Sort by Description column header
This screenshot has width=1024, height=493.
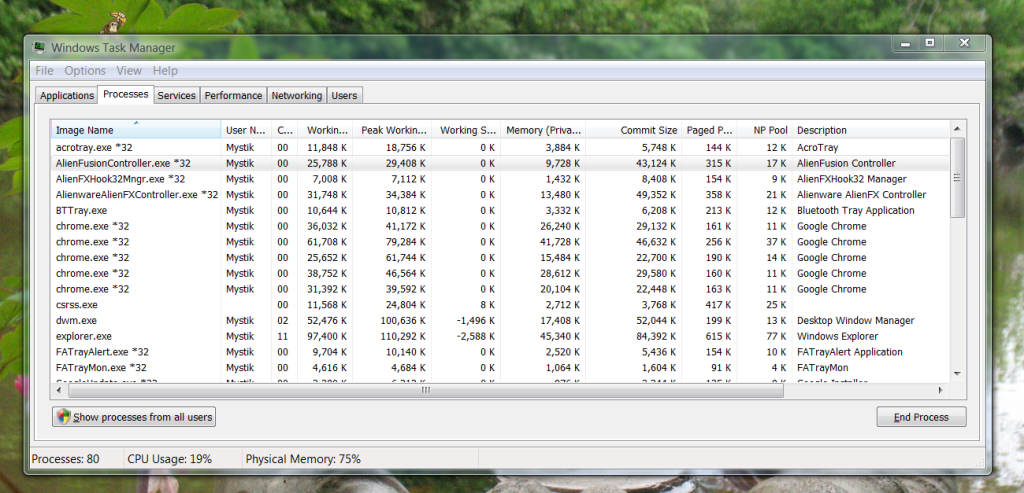pyautogui.click(x=871, y=130)
